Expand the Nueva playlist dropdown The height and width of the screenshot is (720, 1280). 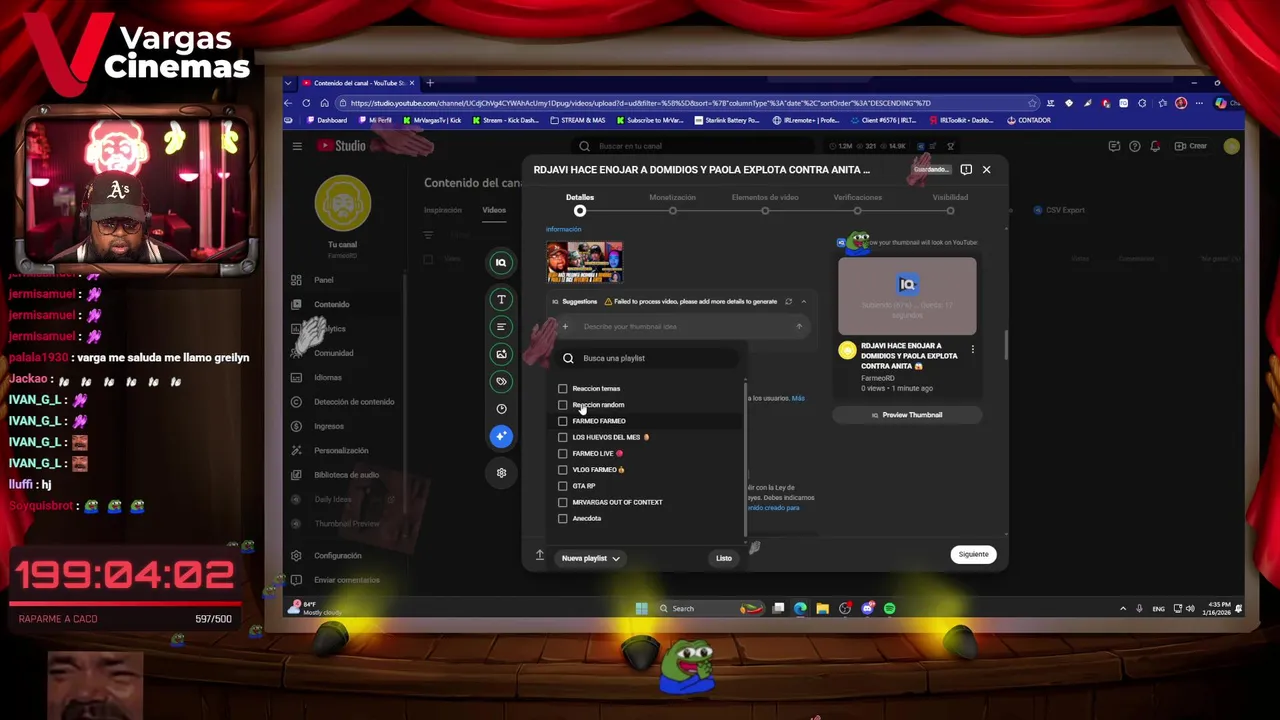(x=590, y=558)
